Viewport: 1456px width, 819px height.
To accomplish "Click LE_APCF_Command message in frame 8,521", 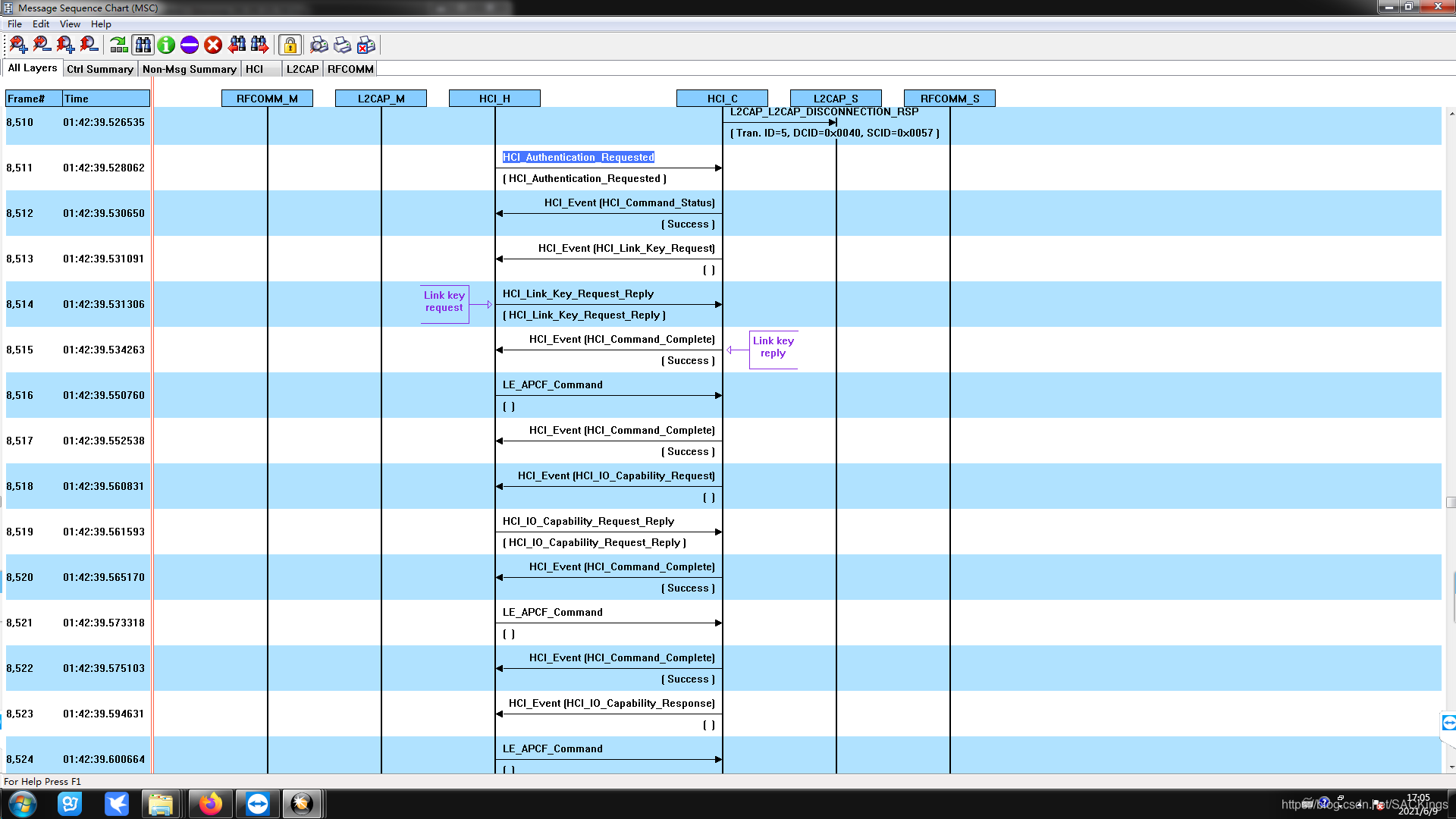I will point(553,612).
